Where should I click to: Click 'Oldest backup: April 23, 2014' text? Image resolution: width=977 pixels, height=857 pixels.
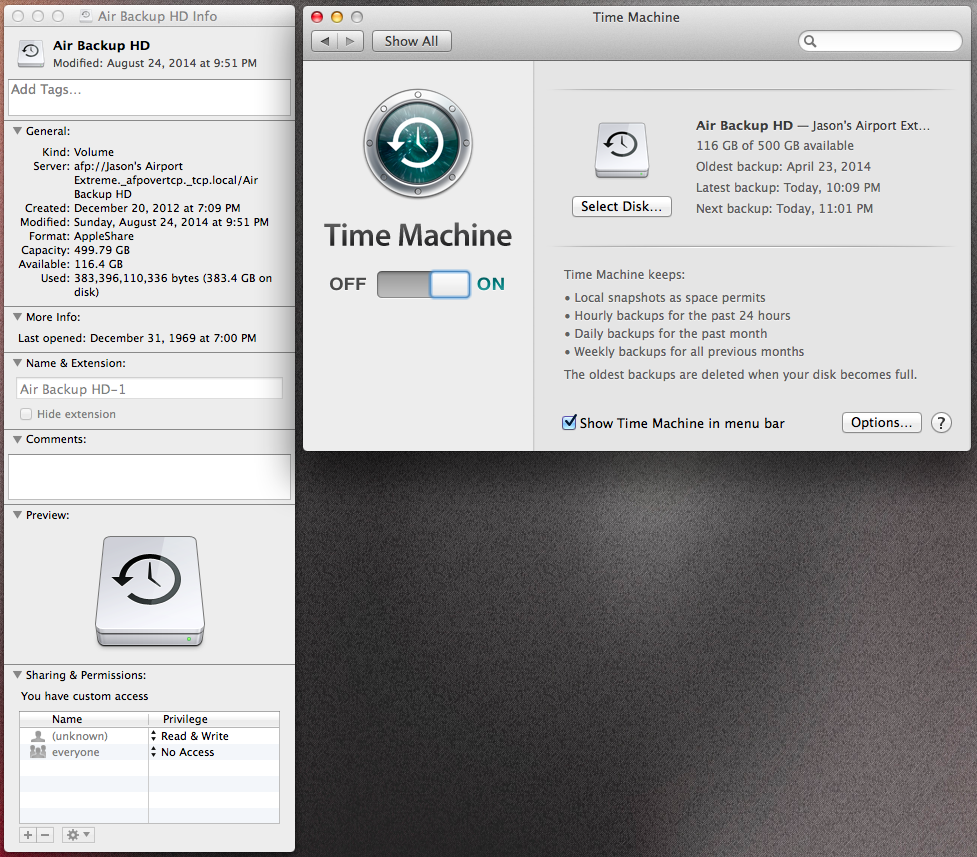[x=783, y=166]
